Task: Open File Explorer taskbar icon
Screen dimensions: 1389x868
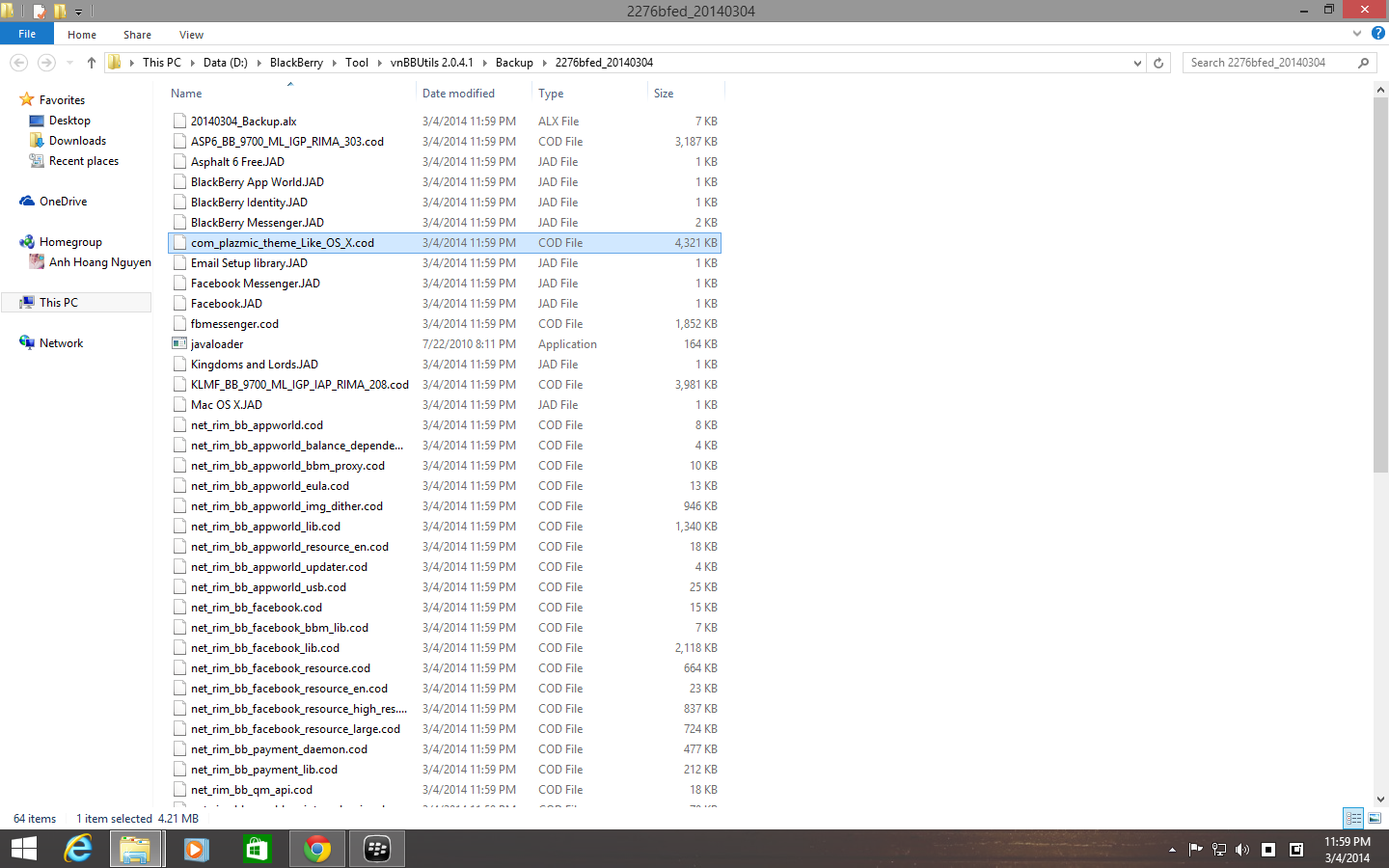Action: 135,849
